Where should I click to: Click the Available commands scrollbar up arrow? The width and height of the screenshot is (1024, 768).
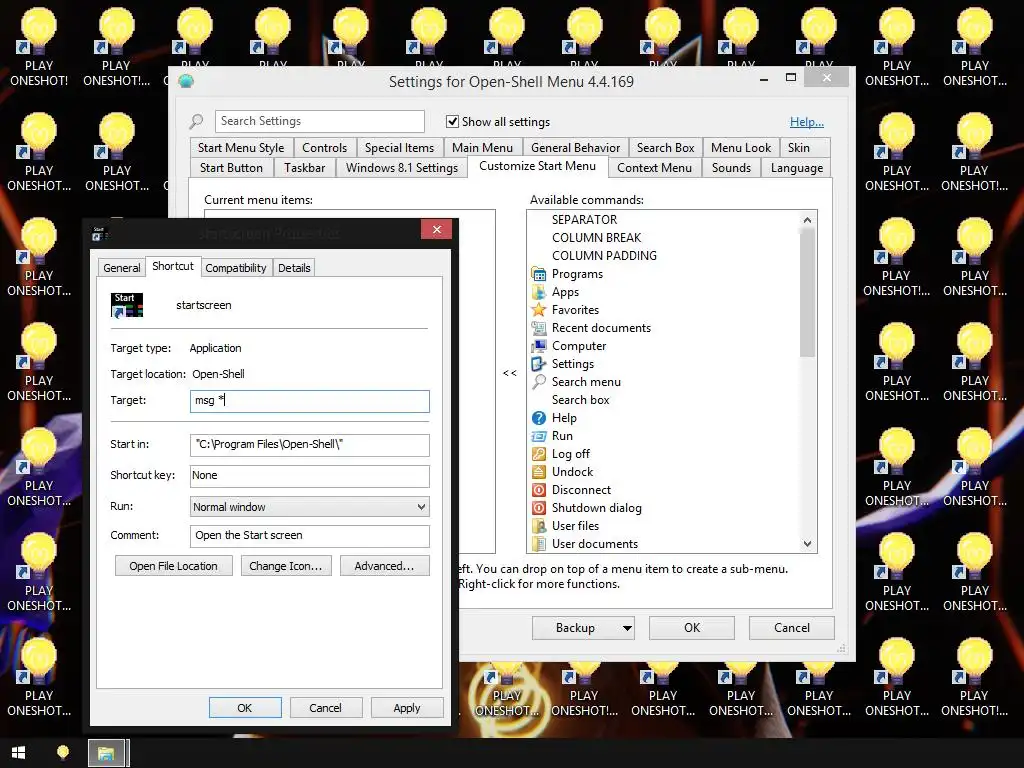(808, 220)
